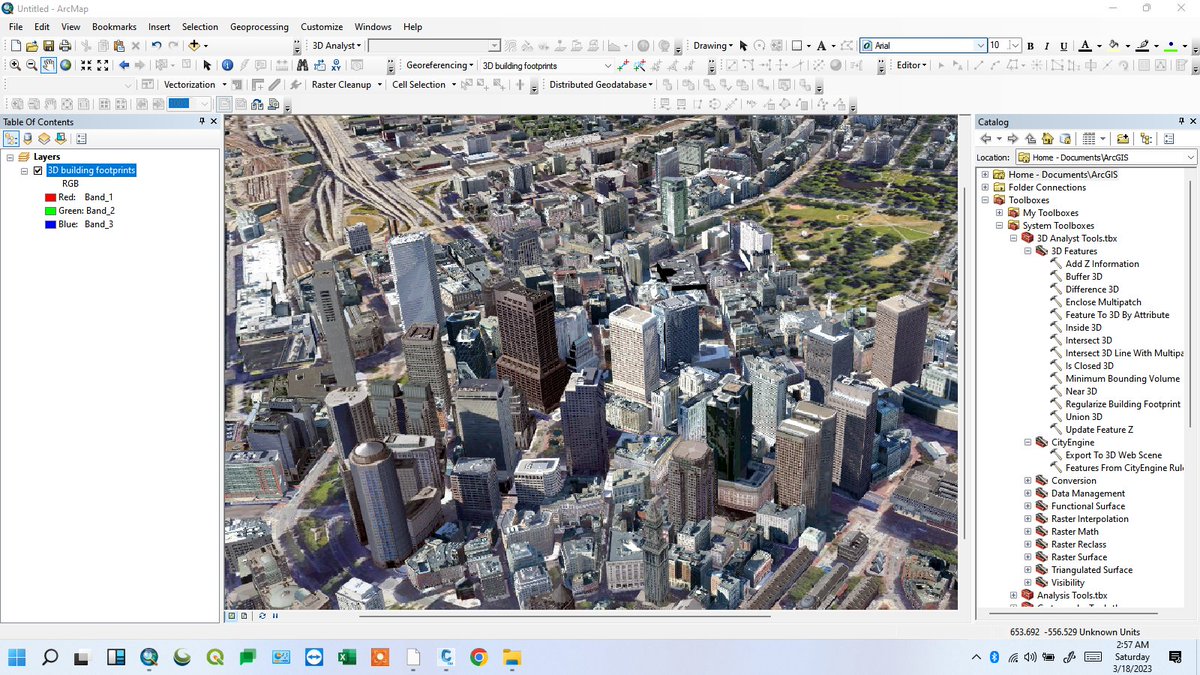Open 3D Analyst dropdown menu

pos(336,46)
